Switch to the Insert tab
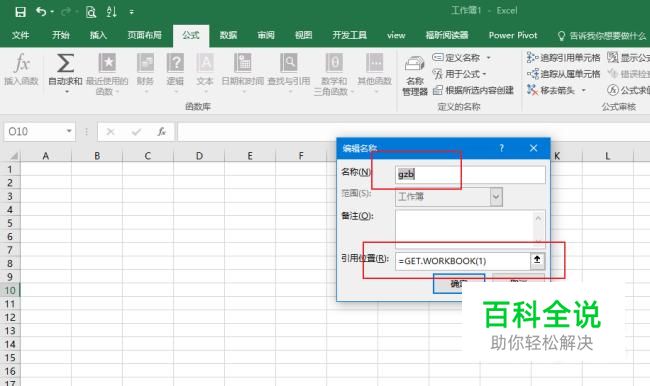Screen dimensions: 650x386 pos(98,35)
